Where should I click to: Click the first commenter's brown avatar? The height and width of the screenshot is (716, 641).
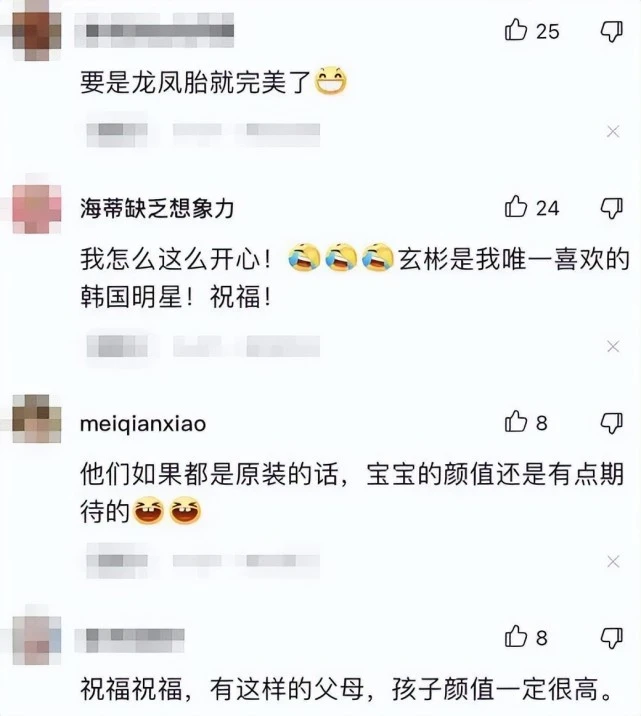pyautogui.click(x=37, y=35)
